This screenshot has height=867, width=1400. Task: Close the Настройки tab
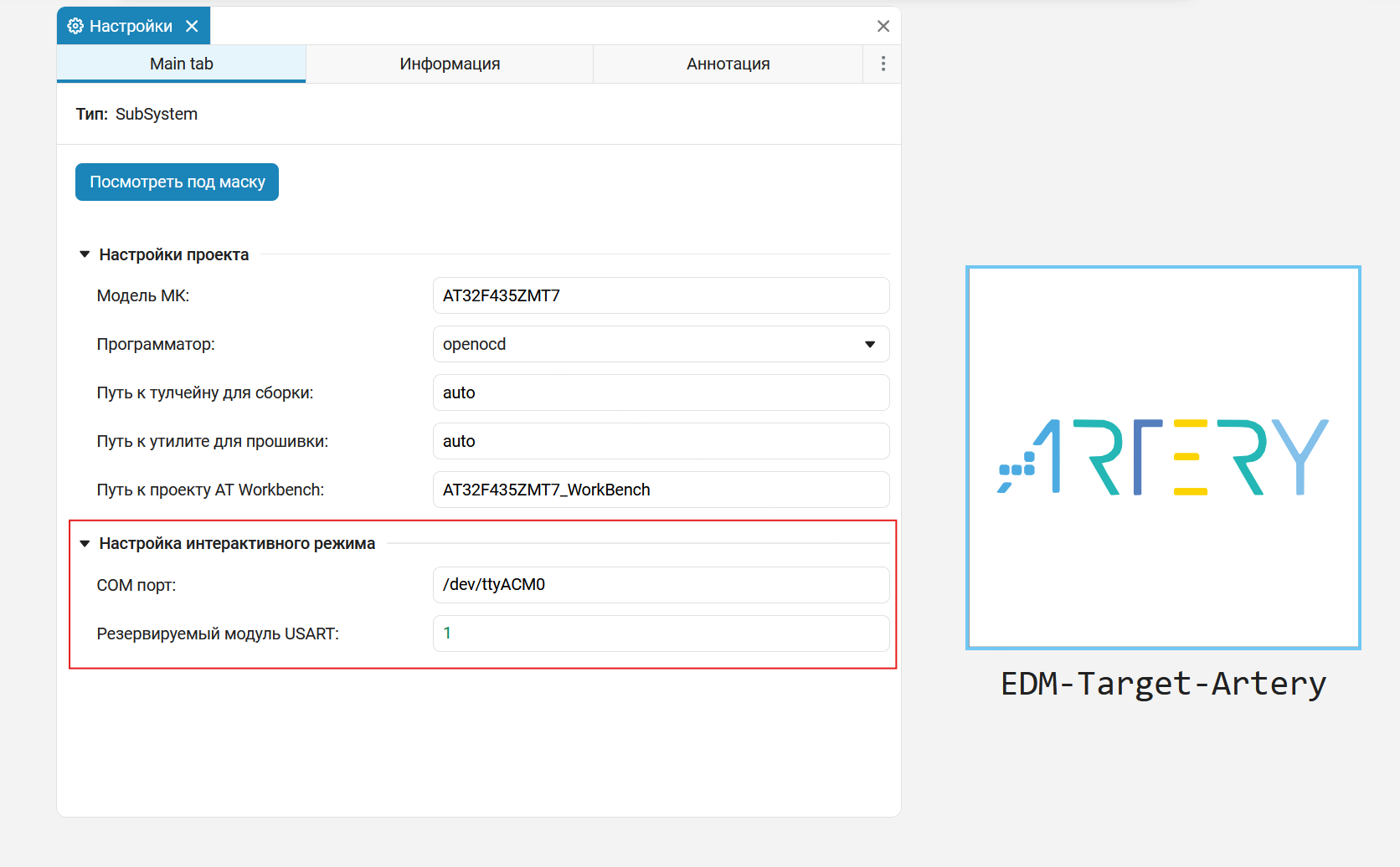pos(192,26)
